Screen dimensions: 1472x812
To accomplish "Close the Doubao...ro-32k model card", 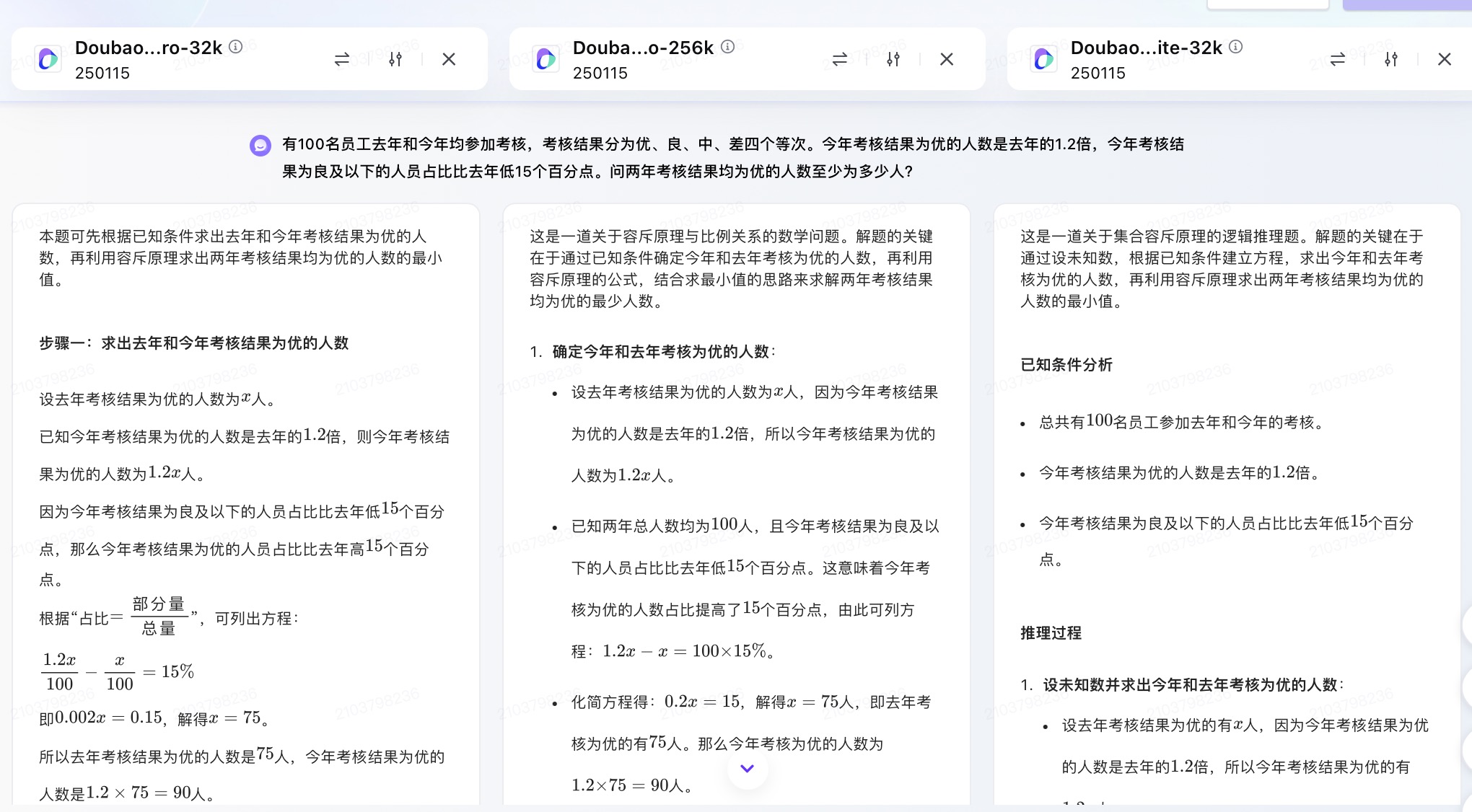I will click(x=449, y=59).
